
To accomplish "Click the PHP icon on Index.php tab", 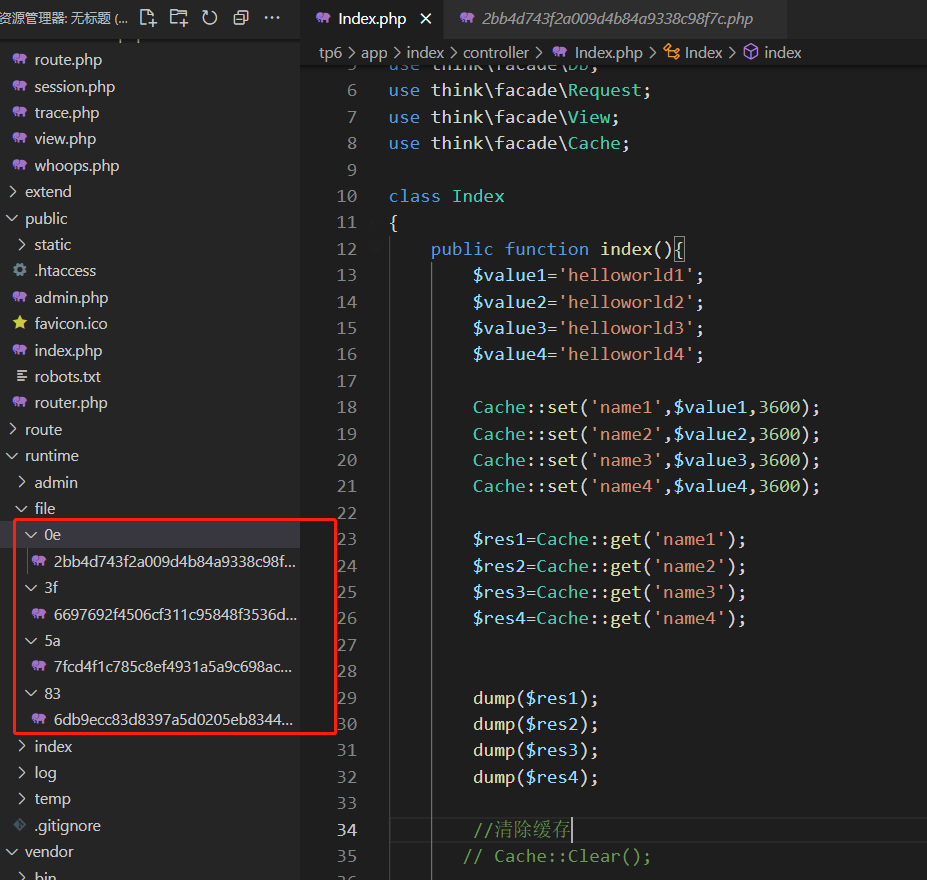I will [323, 18].
